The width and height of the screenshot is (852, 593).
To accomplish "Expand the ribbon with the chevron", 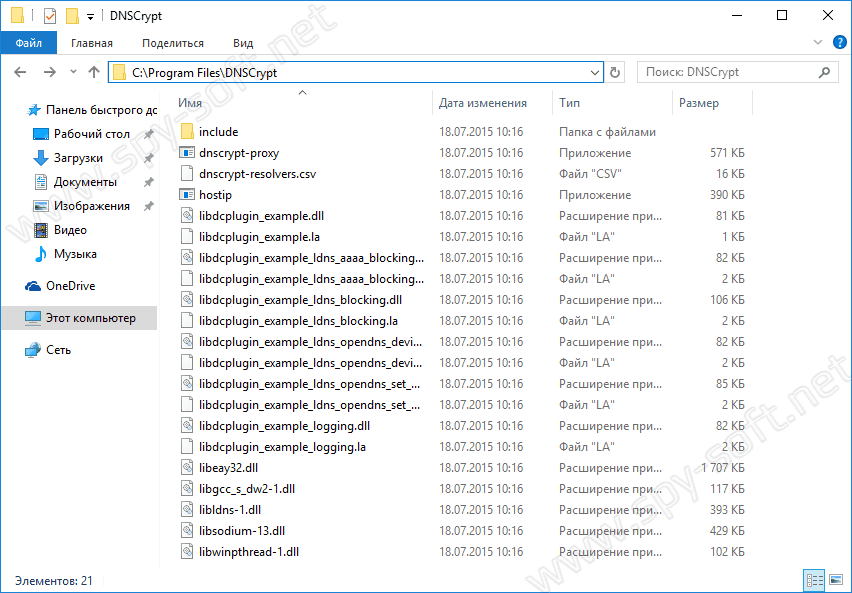I will (x=818, y=42).
